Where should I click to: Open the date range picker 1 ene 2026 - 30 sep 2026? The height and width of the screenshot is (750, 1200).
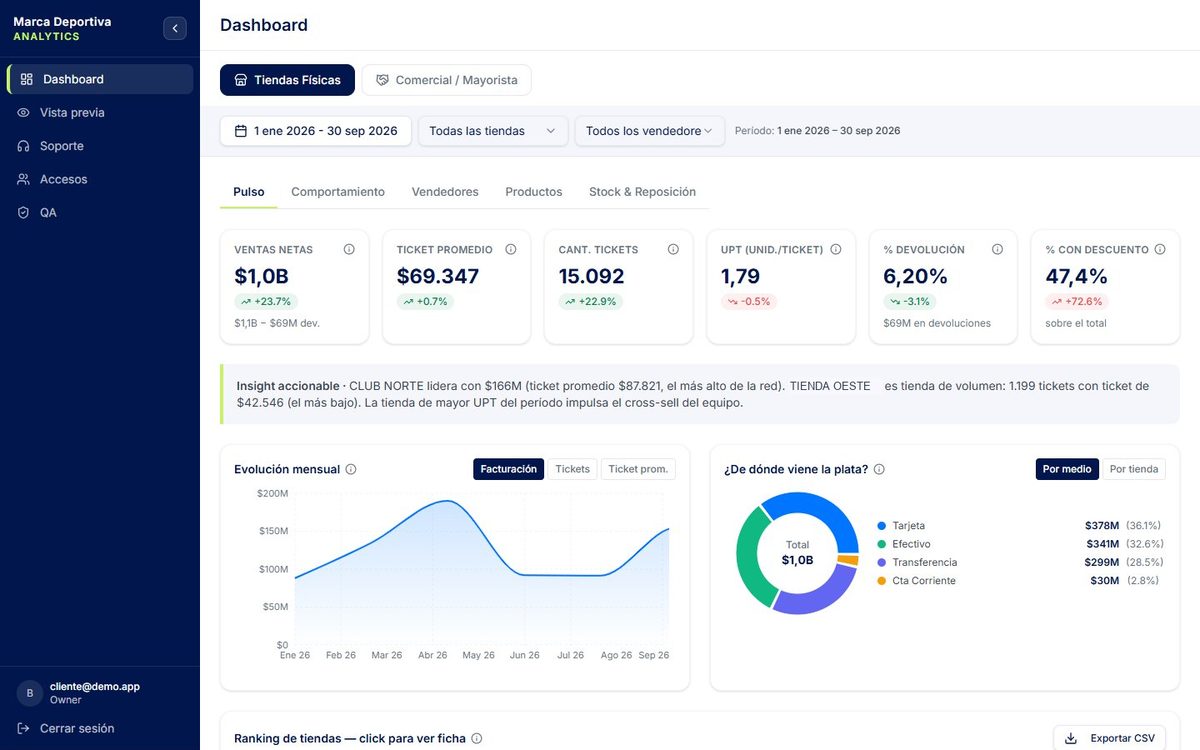pyautogui.click(x=316, y=131)
